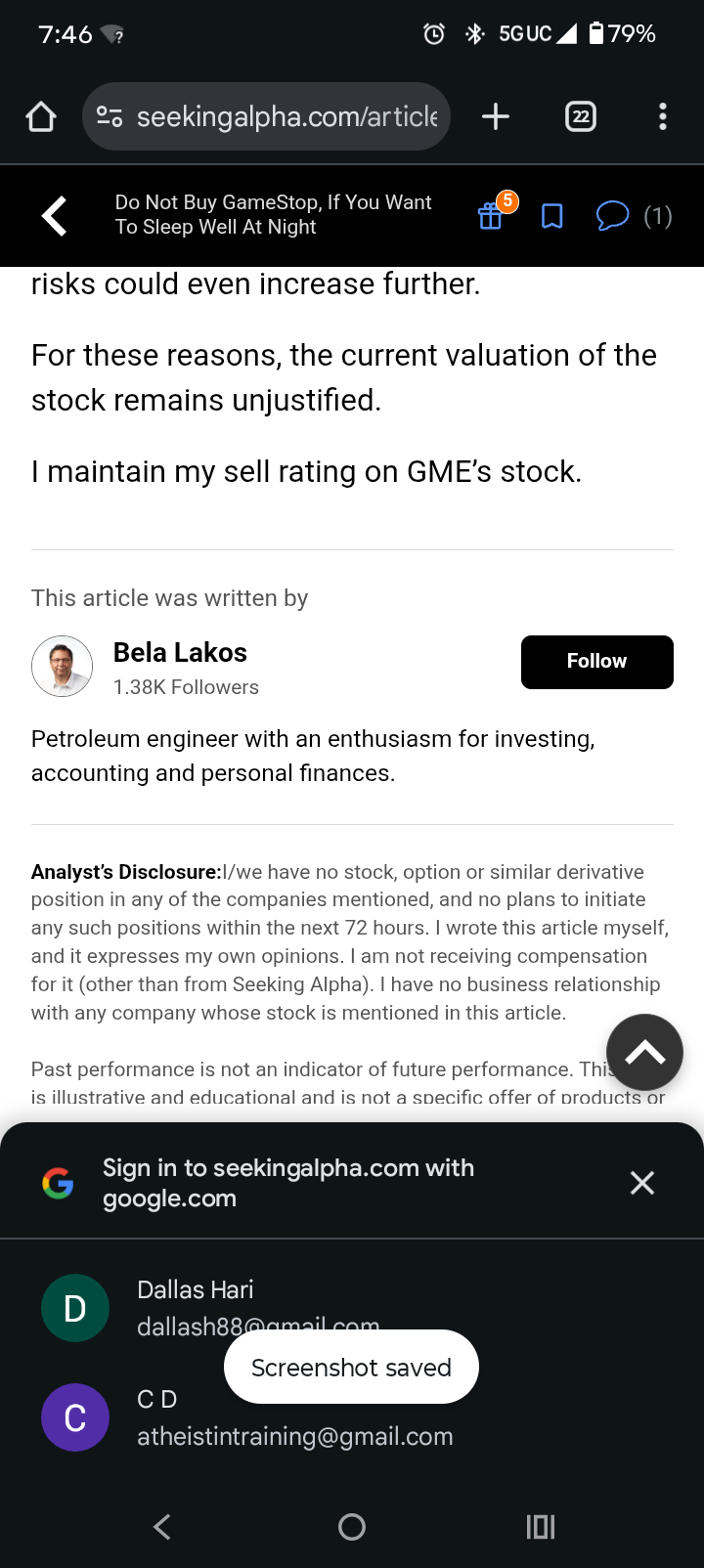The image size is (704, 1568).
Task: Open Chrome's three-dot overflow menu
Action: 663,117
